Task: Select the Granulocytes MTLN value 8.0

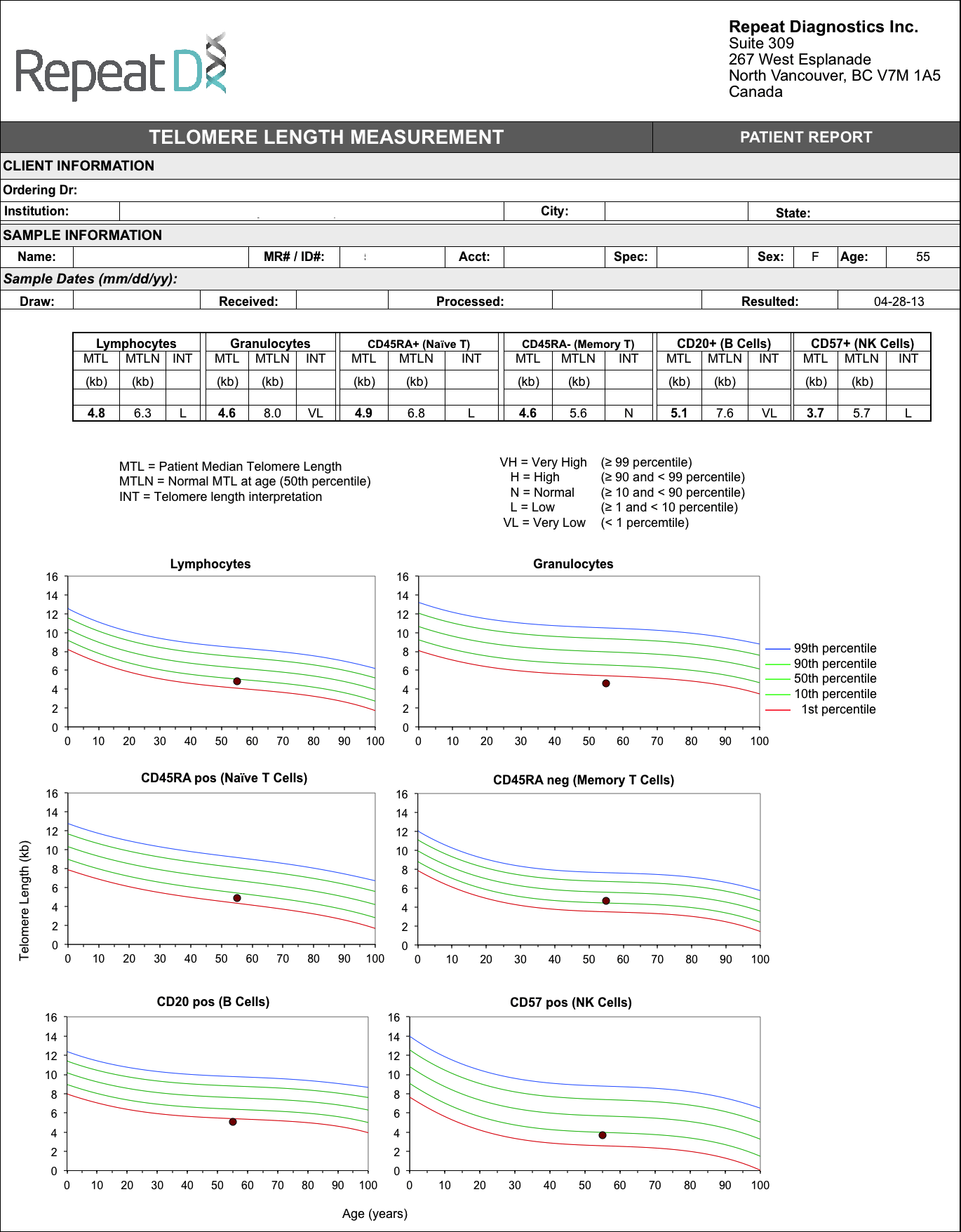Action: tap(272, 413)
